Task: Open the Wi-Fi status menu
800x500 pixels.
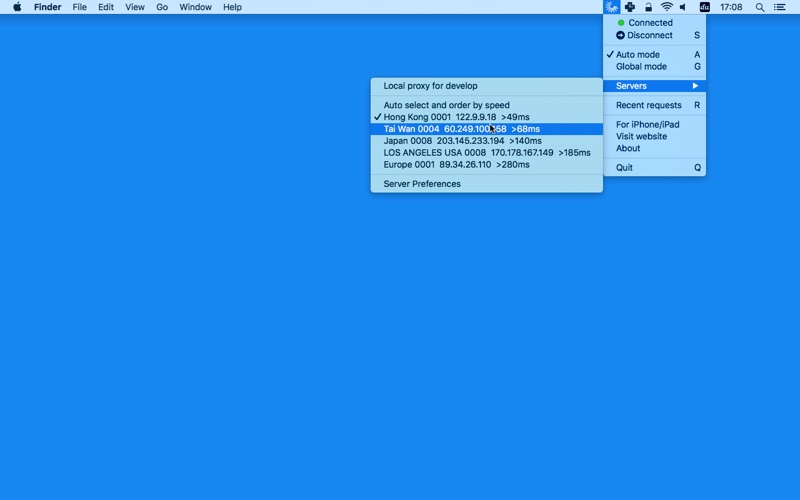Action: coord(666,7)
